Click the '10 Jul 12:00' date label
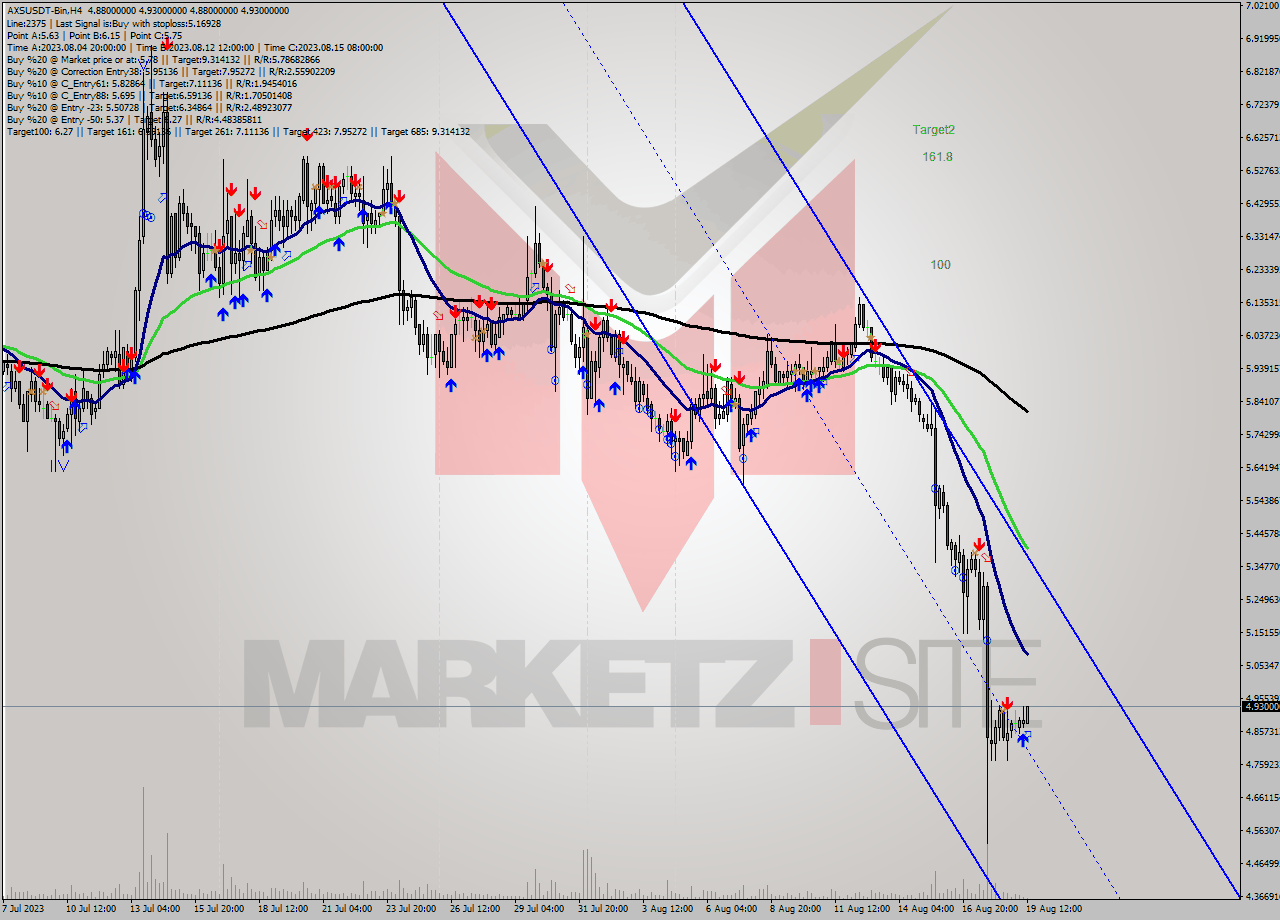The image size is (1280, 920). [x=89, y=909]
